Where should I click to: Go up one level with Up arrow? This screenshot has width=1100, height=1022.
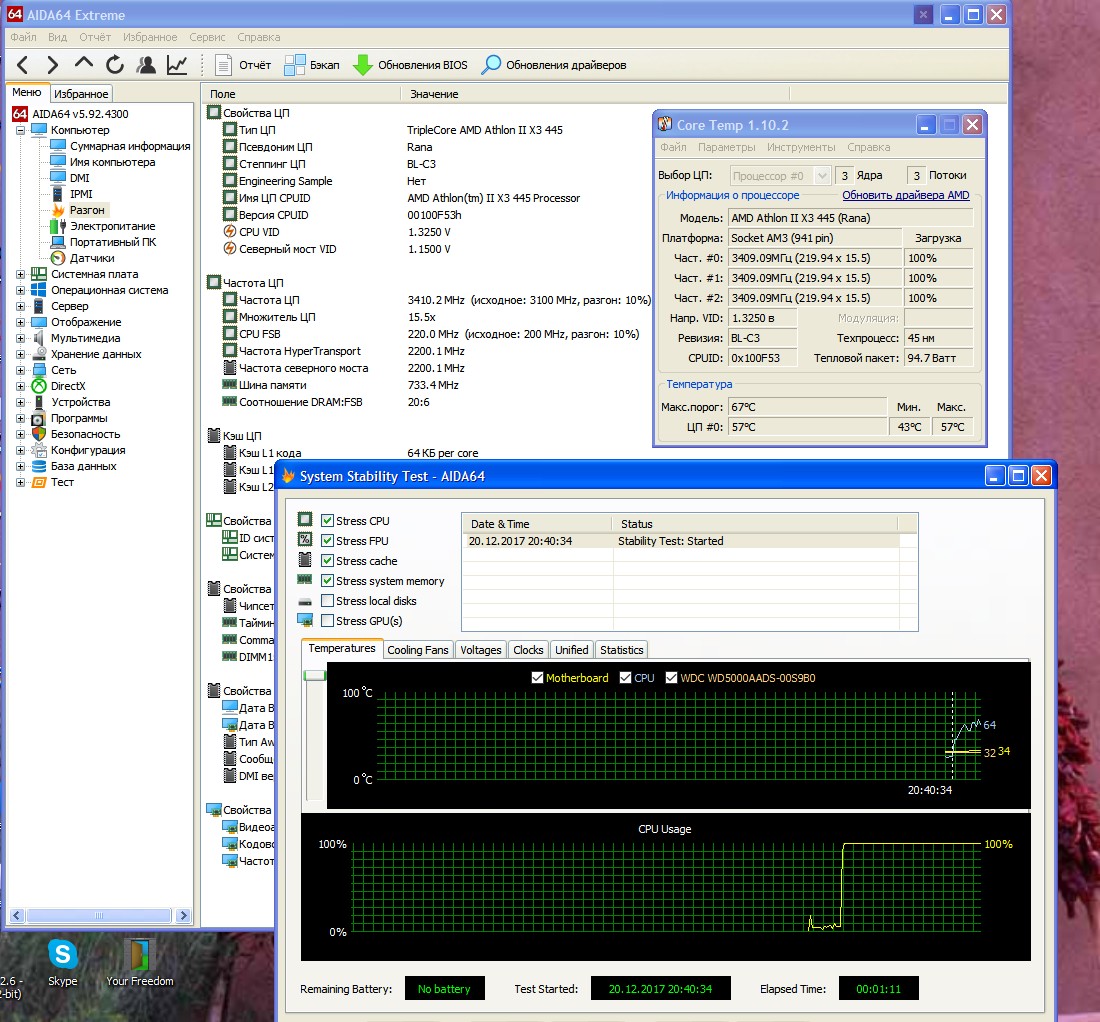coord(83,64)
